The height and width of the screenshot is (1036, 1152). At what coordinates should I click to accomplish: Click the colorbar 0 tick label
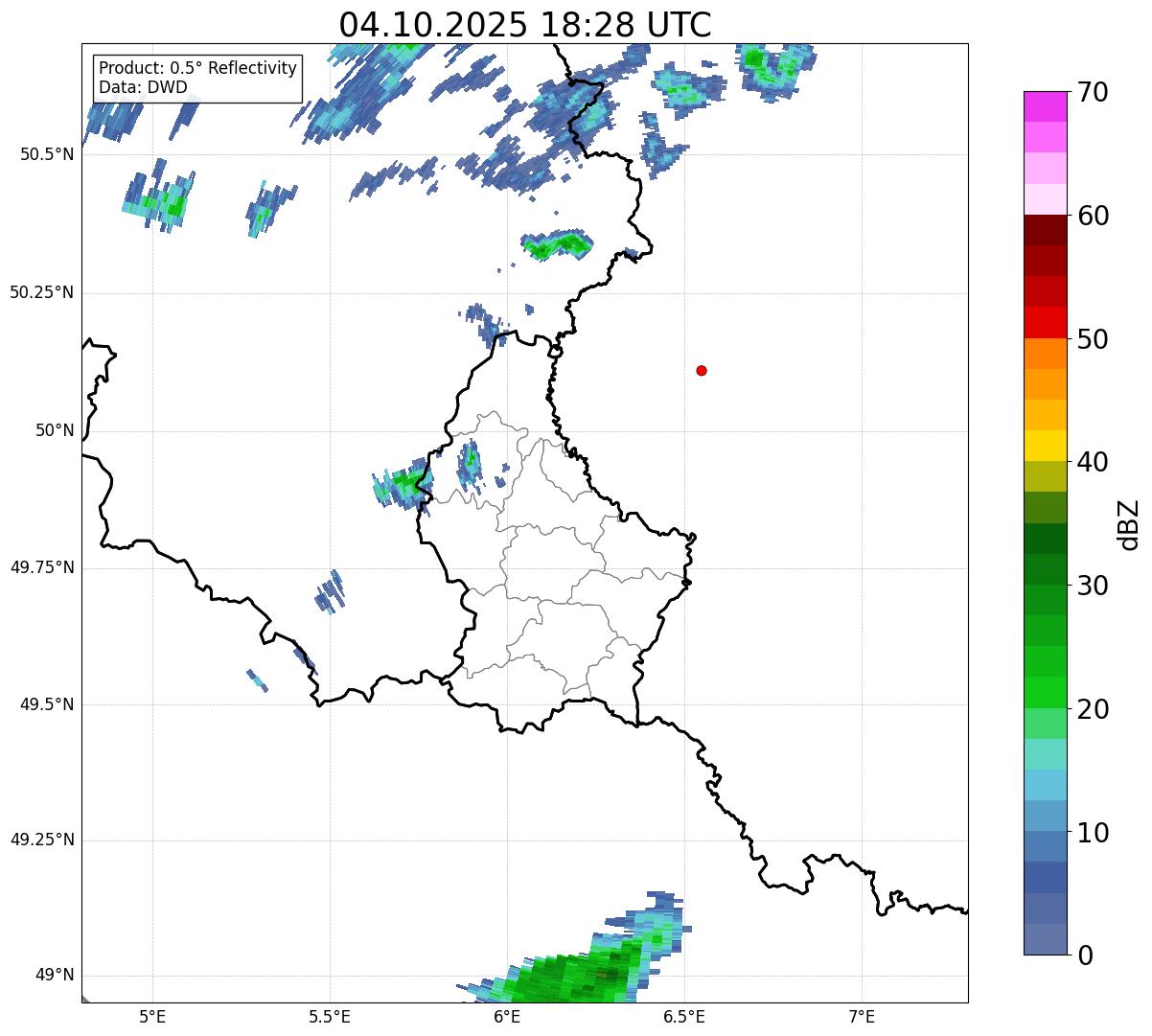point(1085,955)
